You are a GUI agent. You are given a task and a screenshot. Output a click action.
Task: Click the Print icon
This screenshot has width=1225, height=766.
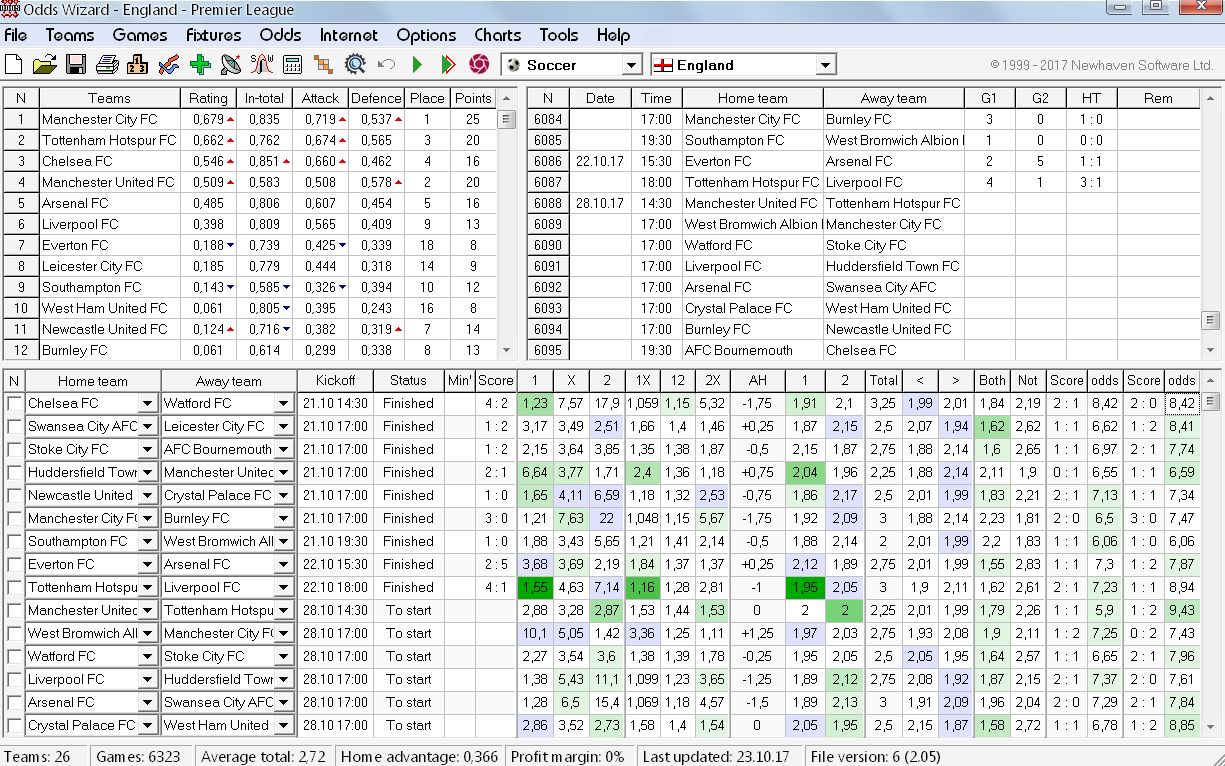coord(107,65)
